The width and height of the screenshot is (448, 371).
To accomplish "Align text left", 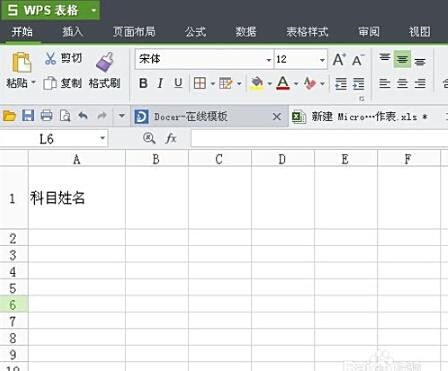I will click(385, 83).
